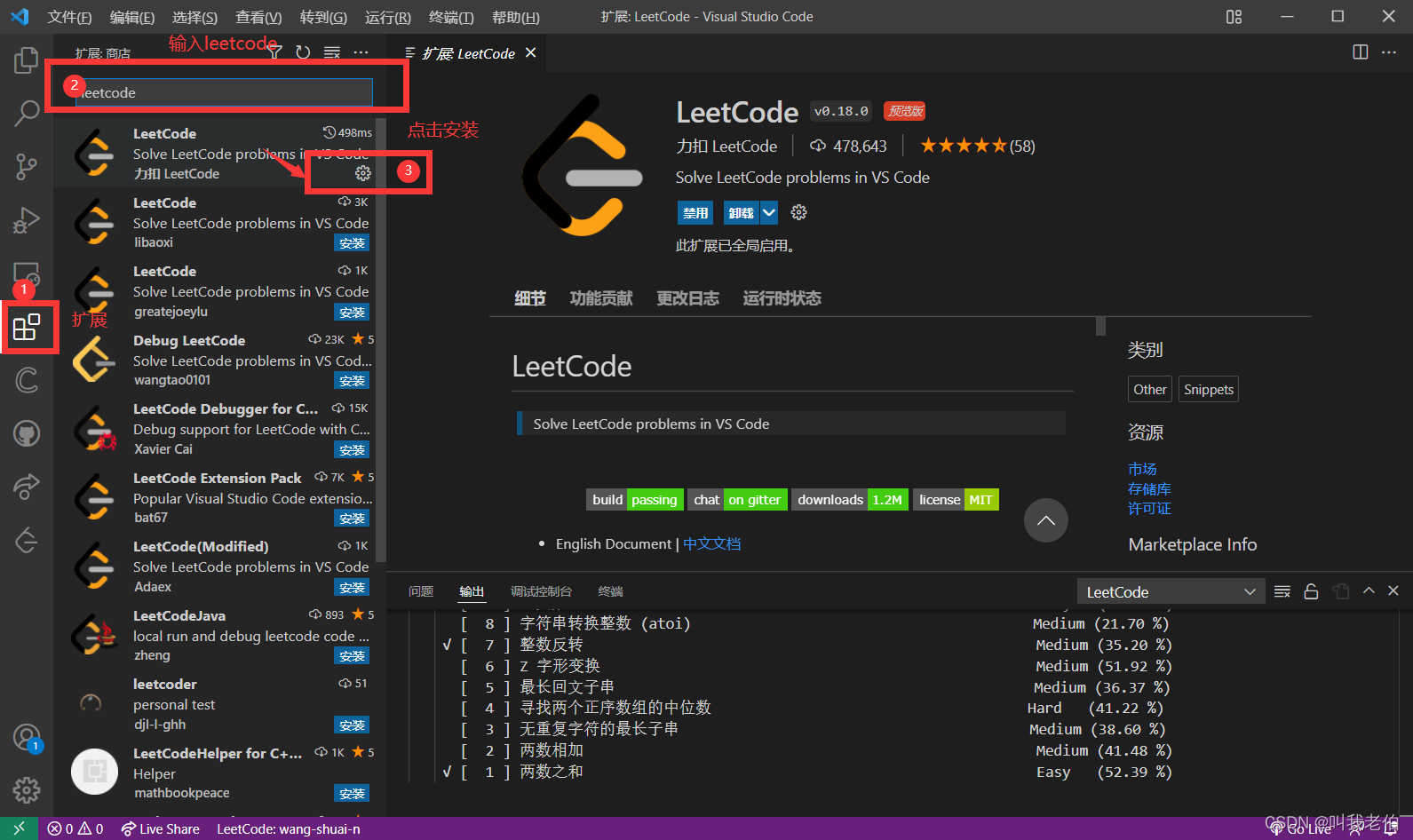Close the 扩展 LeetCode editor tab
Image resolution: width=1413 pixels, height=840 pixels.
click(530, 53)
